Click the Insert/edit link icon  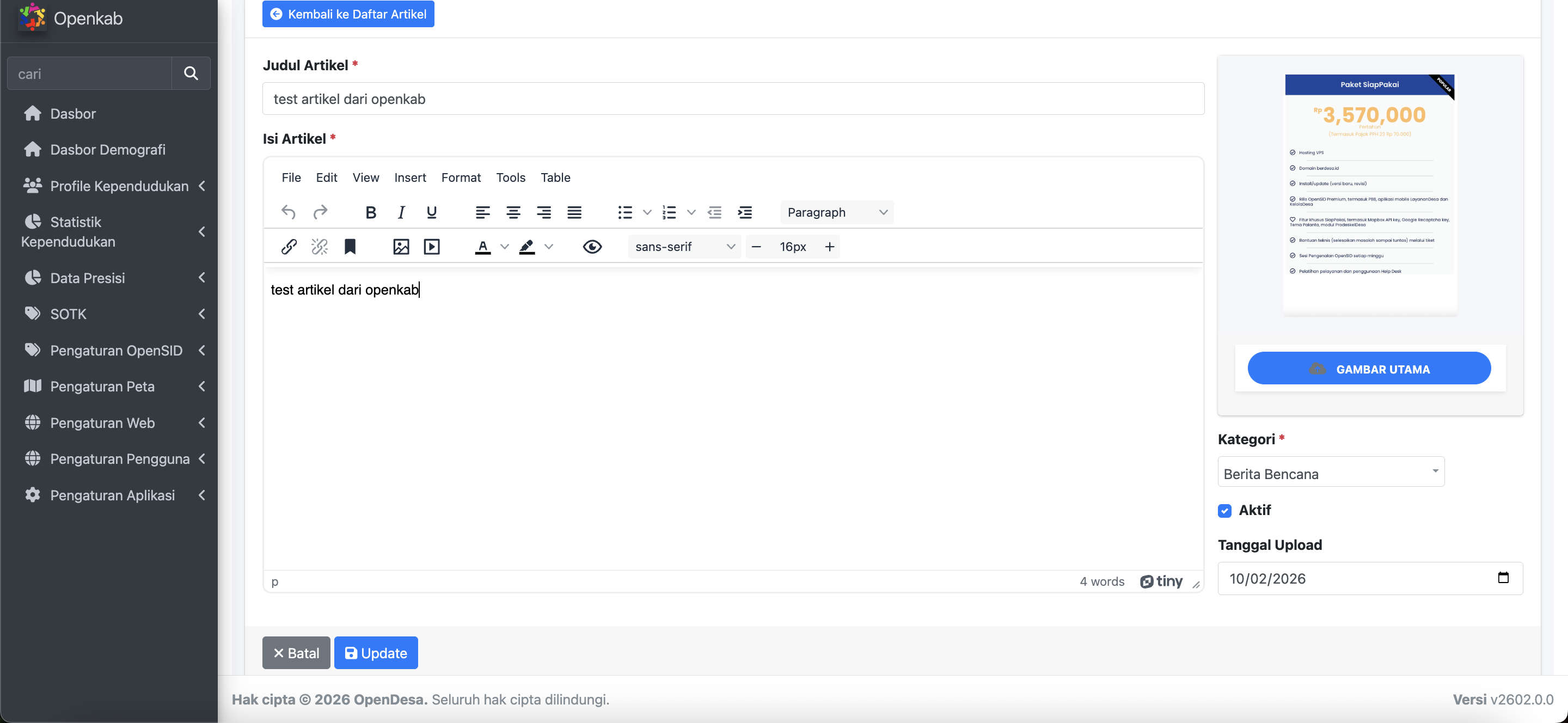point(289,247)
